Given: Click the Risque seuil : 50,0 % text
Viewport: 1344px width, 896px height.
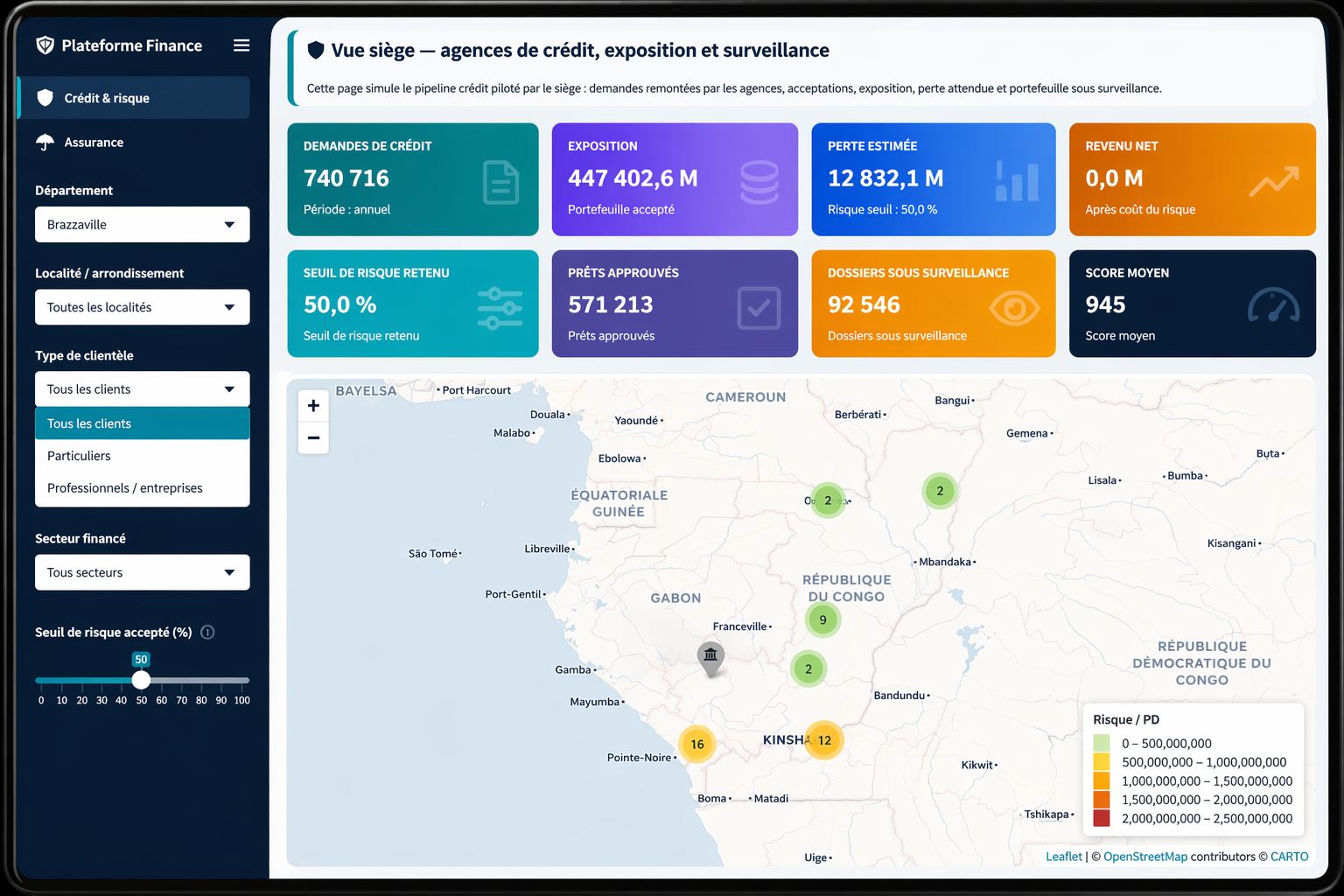Looking at the screenshot, I should (882, 210).
